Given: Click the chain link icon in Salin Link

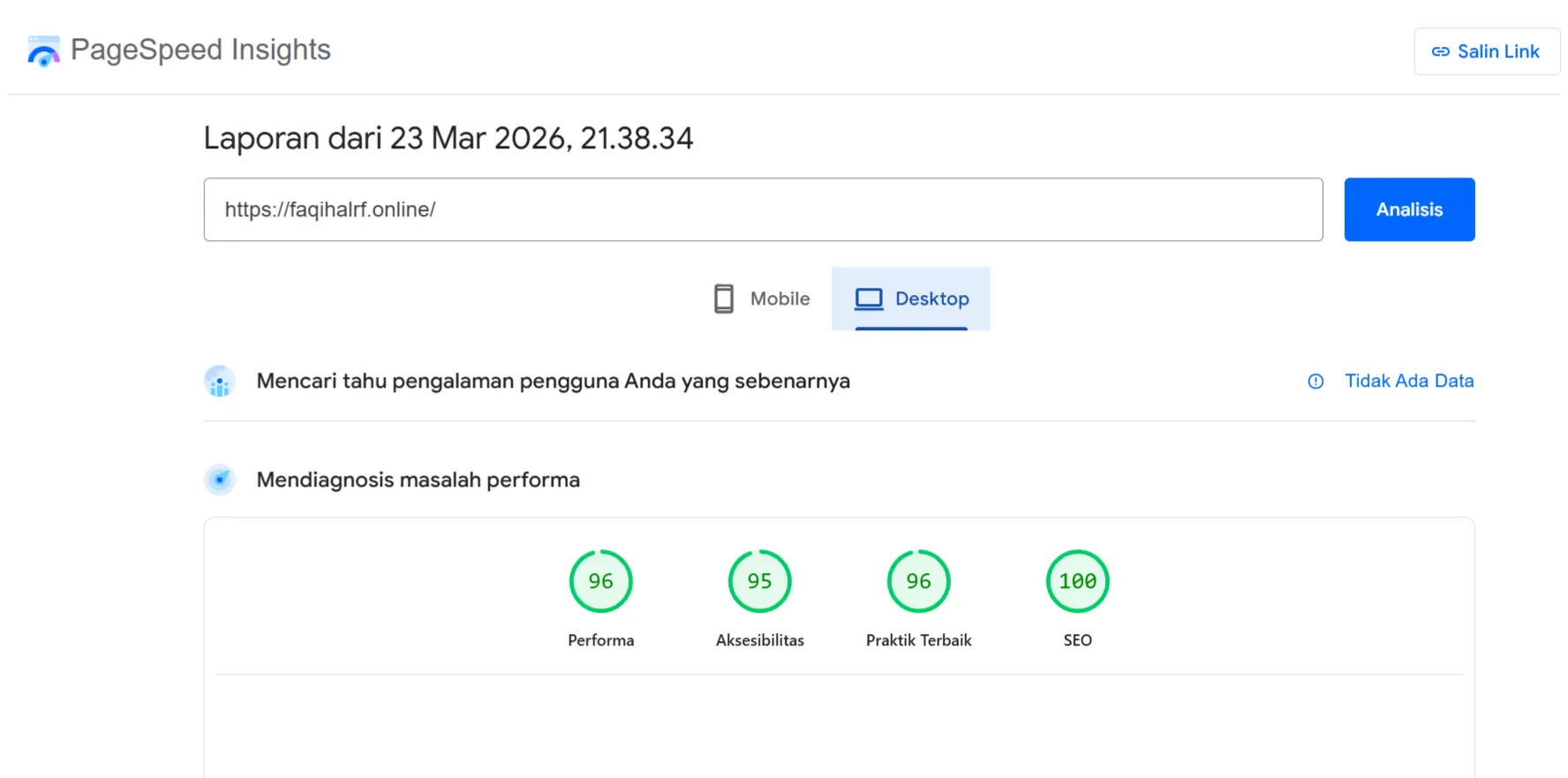Looking at the screenshot, I should [x=1440, y=52].
